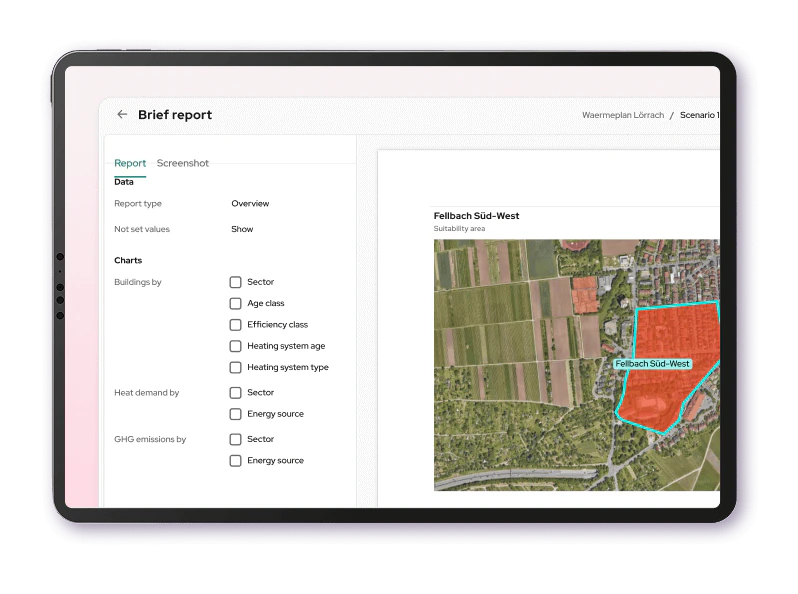Open the Waermeplan Lörrach breadcrumb link

pyautogui.click(x=622, y=115)
